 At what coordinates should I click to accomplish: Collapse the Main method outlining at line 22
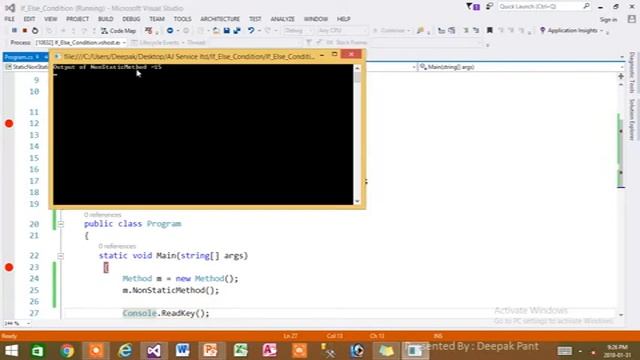(x=60, y=256)
